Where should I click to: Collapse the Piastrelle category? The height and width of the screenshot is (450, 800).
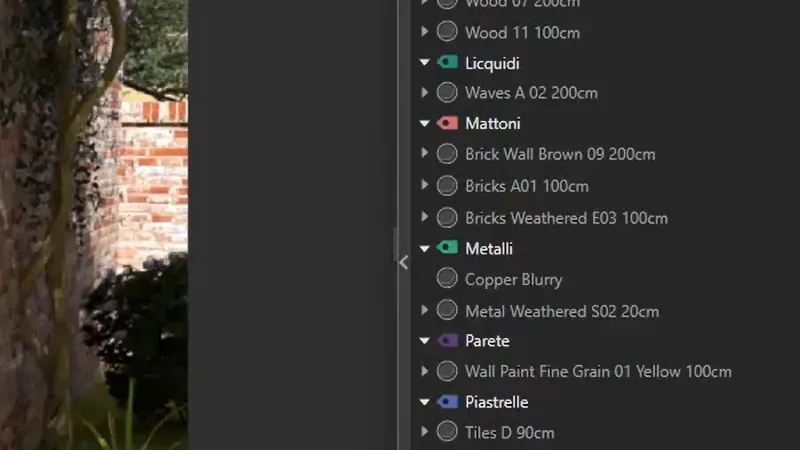[x=424, y=402]
